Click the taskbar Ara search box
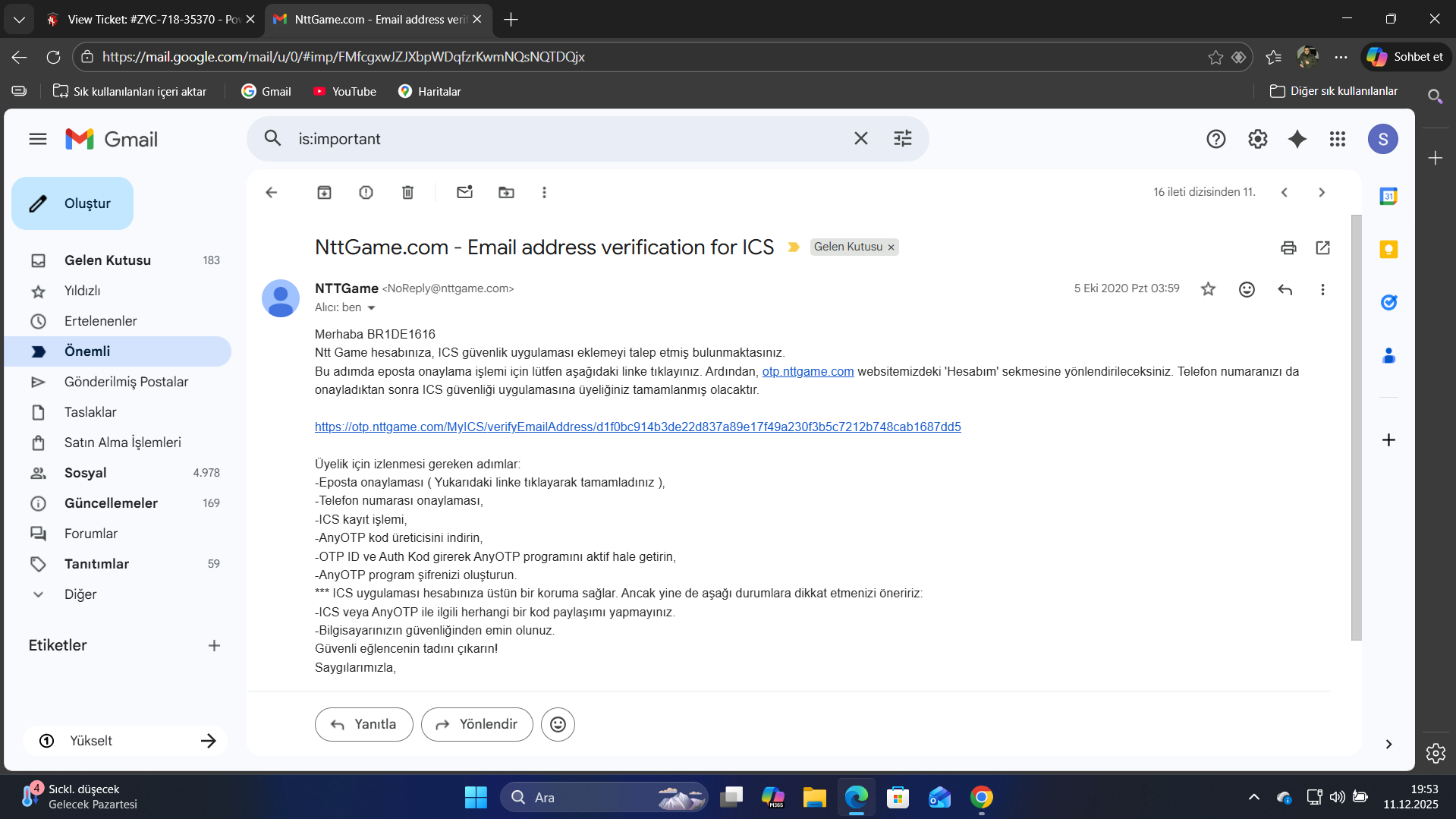The width and height of the screenshot is (1456, 819). pos(605,798)
